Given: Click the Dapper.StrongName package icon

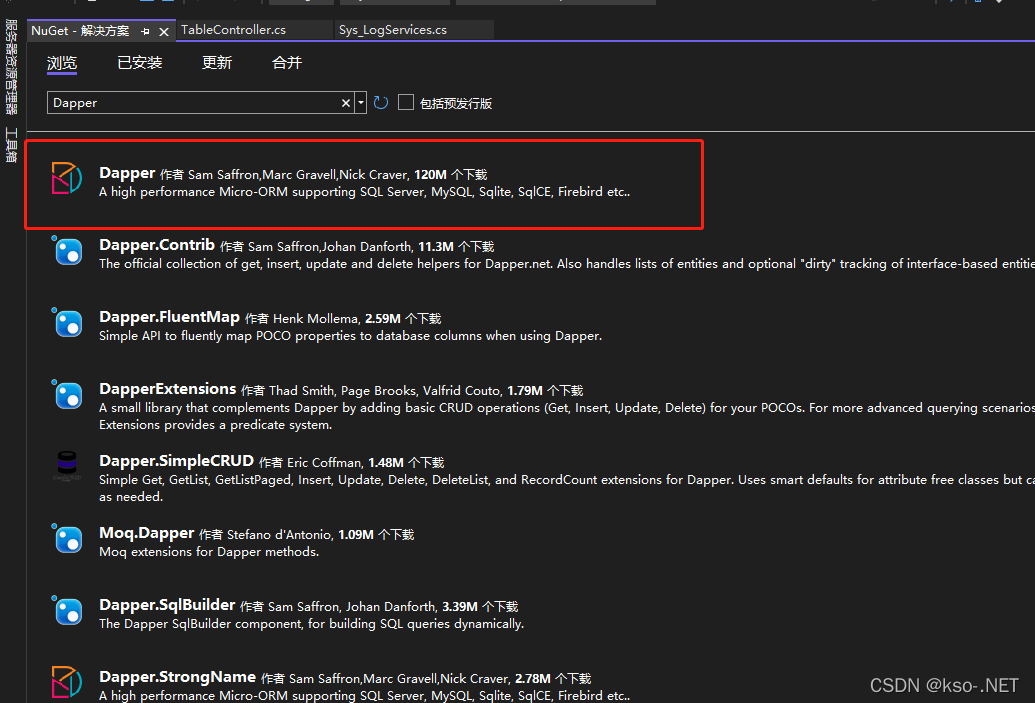Looking at the screenshot, I should 67,682.
